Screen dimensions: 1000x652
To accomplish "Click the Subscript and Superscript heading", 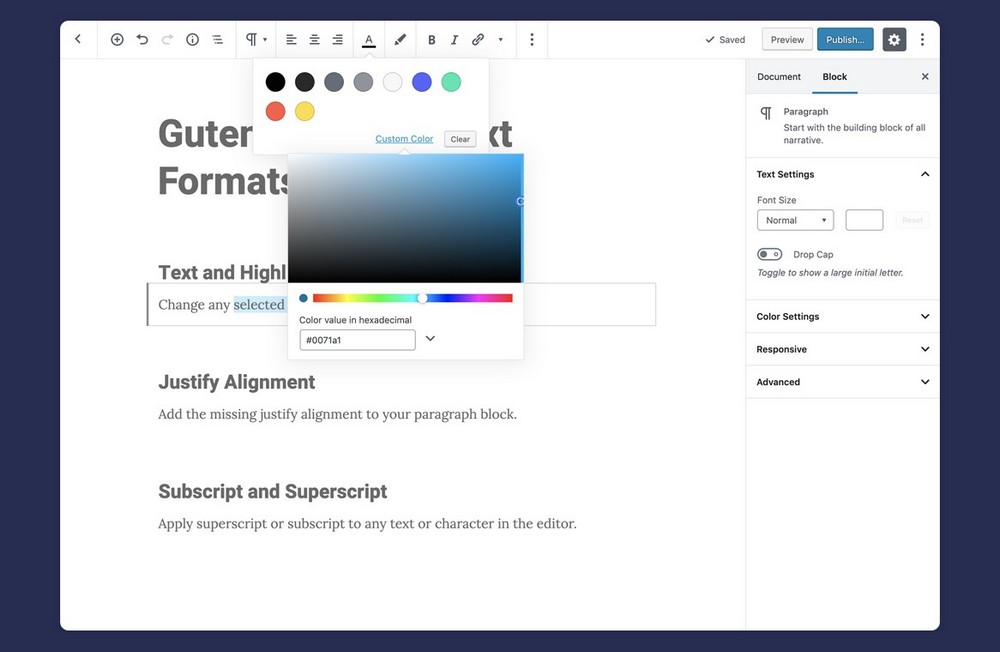I will click(x=272, y=491).
